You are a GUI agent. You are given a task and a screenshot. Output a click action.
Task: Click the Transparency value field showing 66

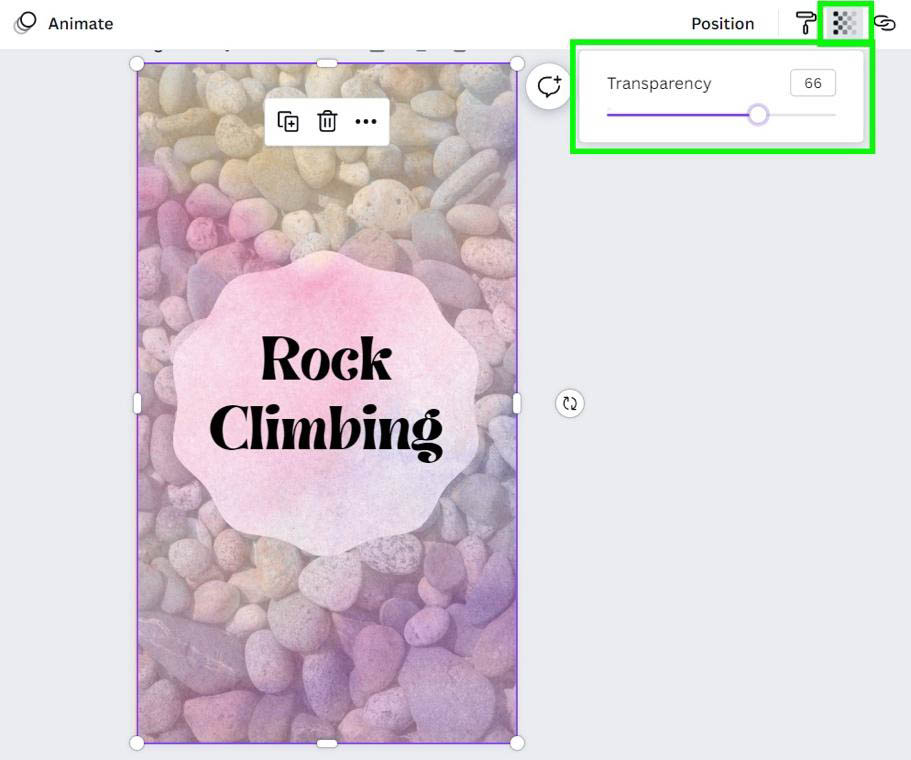tap(813, 83)
